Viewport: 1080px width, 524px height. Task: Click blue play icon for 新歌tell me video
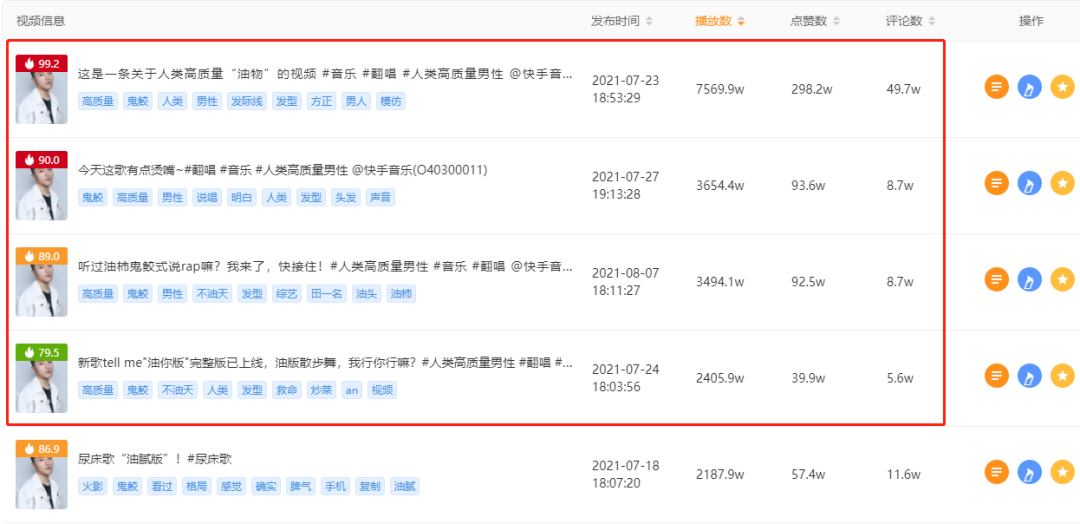click(1030, 376)
